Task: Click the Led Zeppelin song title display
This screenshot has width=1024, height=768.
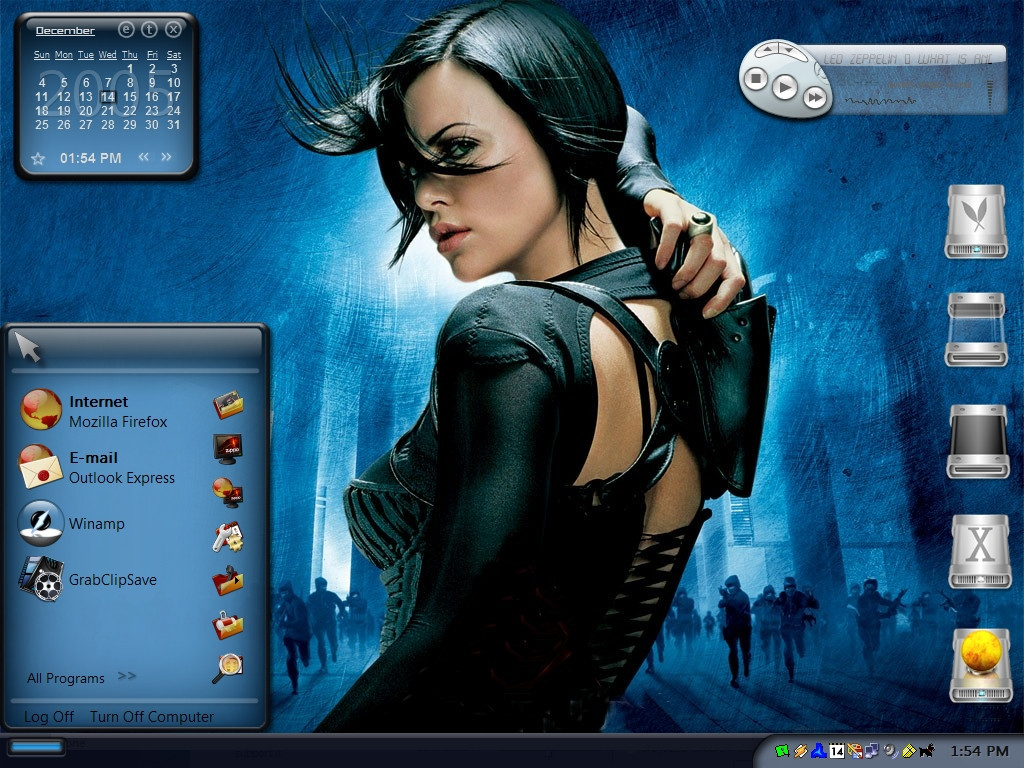Action: [x=908, y=59]
